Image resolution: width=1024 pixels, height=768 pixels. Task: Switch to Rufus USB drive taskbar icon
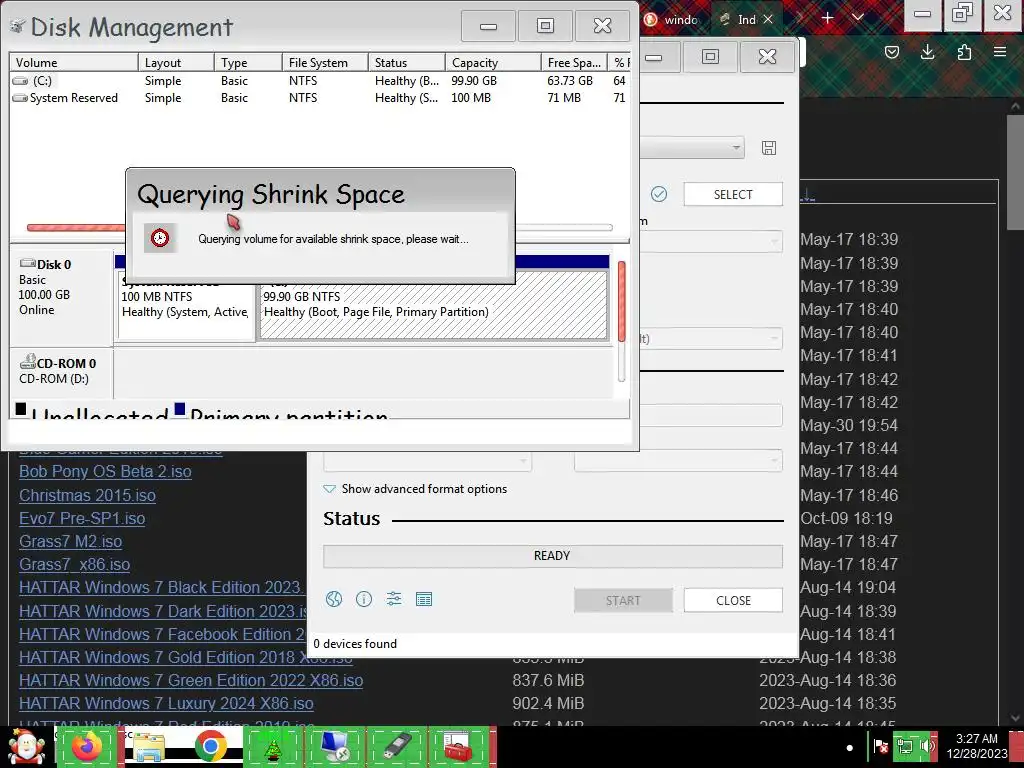396,747
